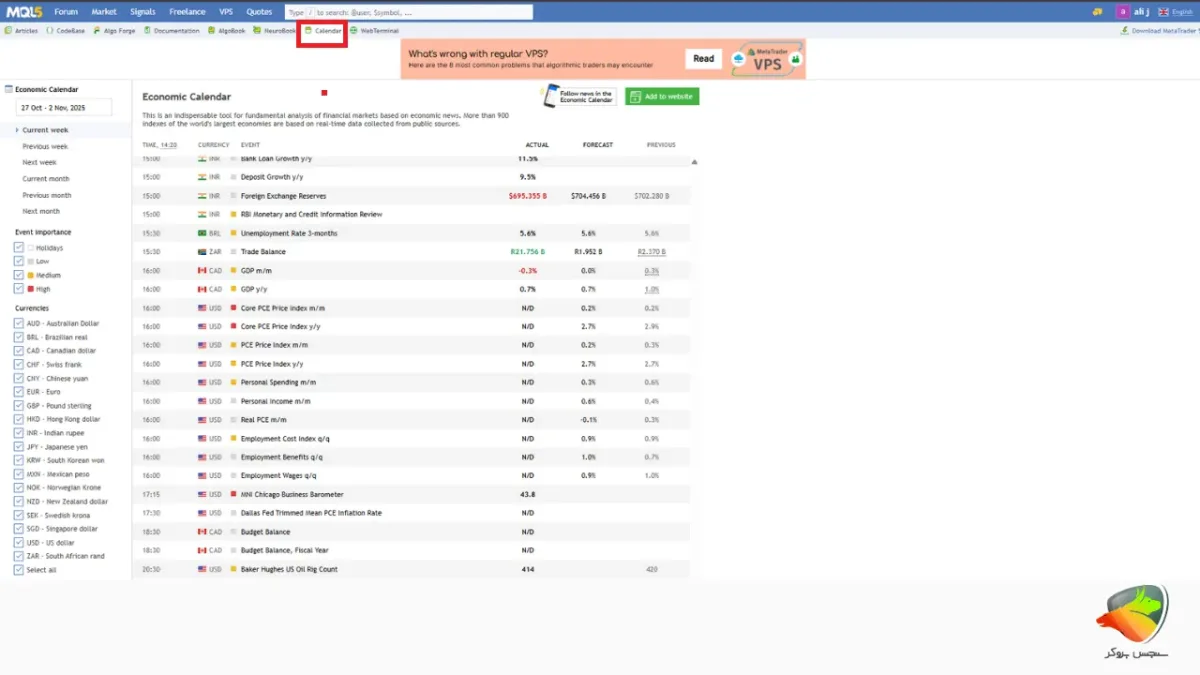The width and height of the screenshot is (1200, 675).
Task: Click red importance marker on MNI Chicago Business Barometer
Action: [x=234, y=494]
